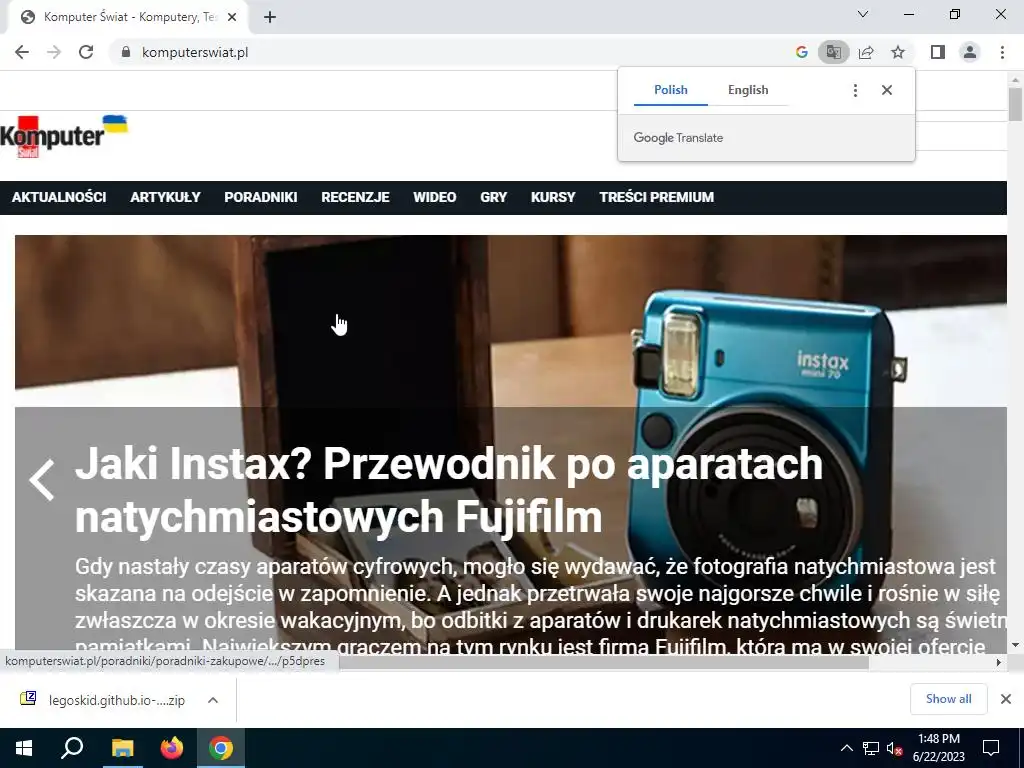
Task: Open the Chrome profile avatar
Action: (x=970, y=52)
